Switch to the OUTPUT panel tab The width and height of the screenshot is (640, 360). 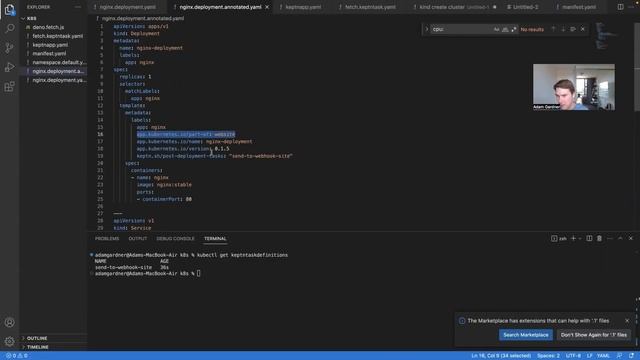[x=138, y=239]
